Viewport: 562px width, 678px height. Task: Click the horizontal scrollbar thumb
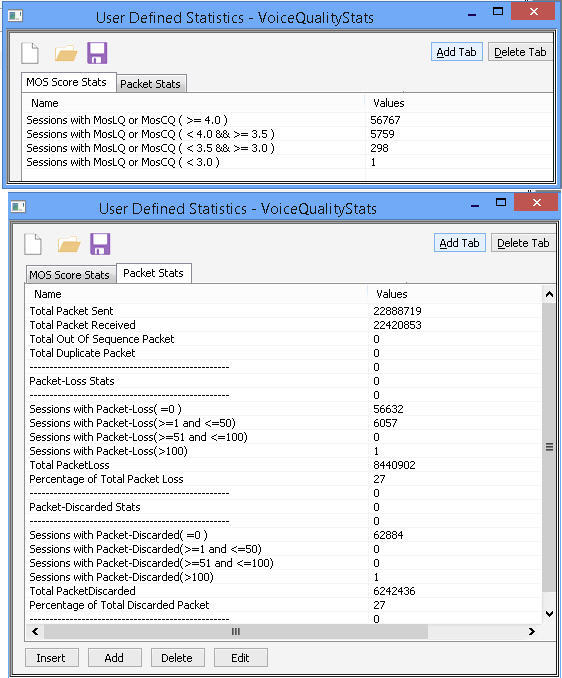(x=236, y=631)
